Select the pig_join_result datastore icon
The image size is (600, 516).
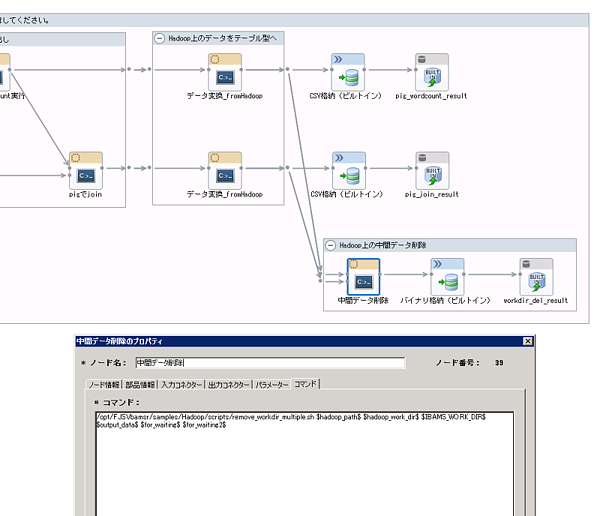tap(432, 170)
